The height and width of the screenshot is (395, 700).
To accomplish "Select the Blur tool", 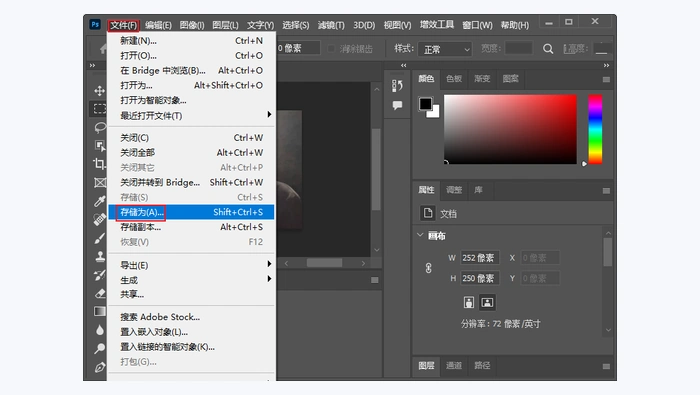I will tap(100, 330).
